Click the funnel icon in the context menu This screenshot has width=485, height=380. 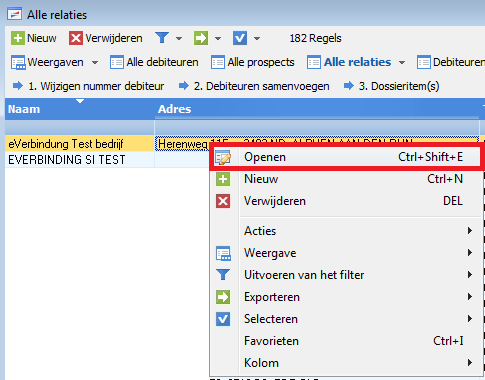[223, 275]
